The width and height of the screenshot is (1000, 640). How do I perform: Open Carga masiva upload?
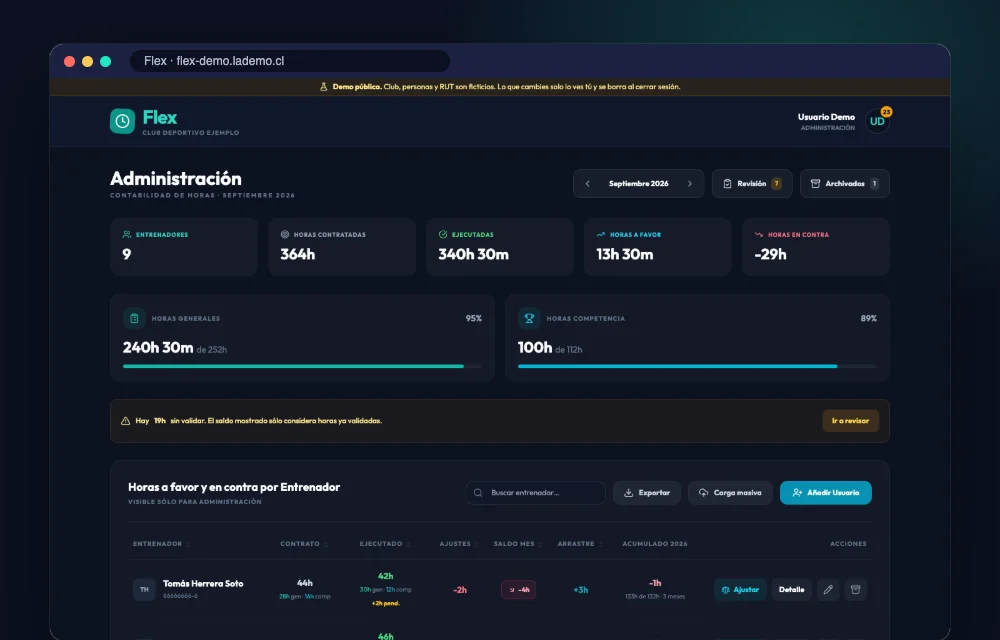coord(730,493)
